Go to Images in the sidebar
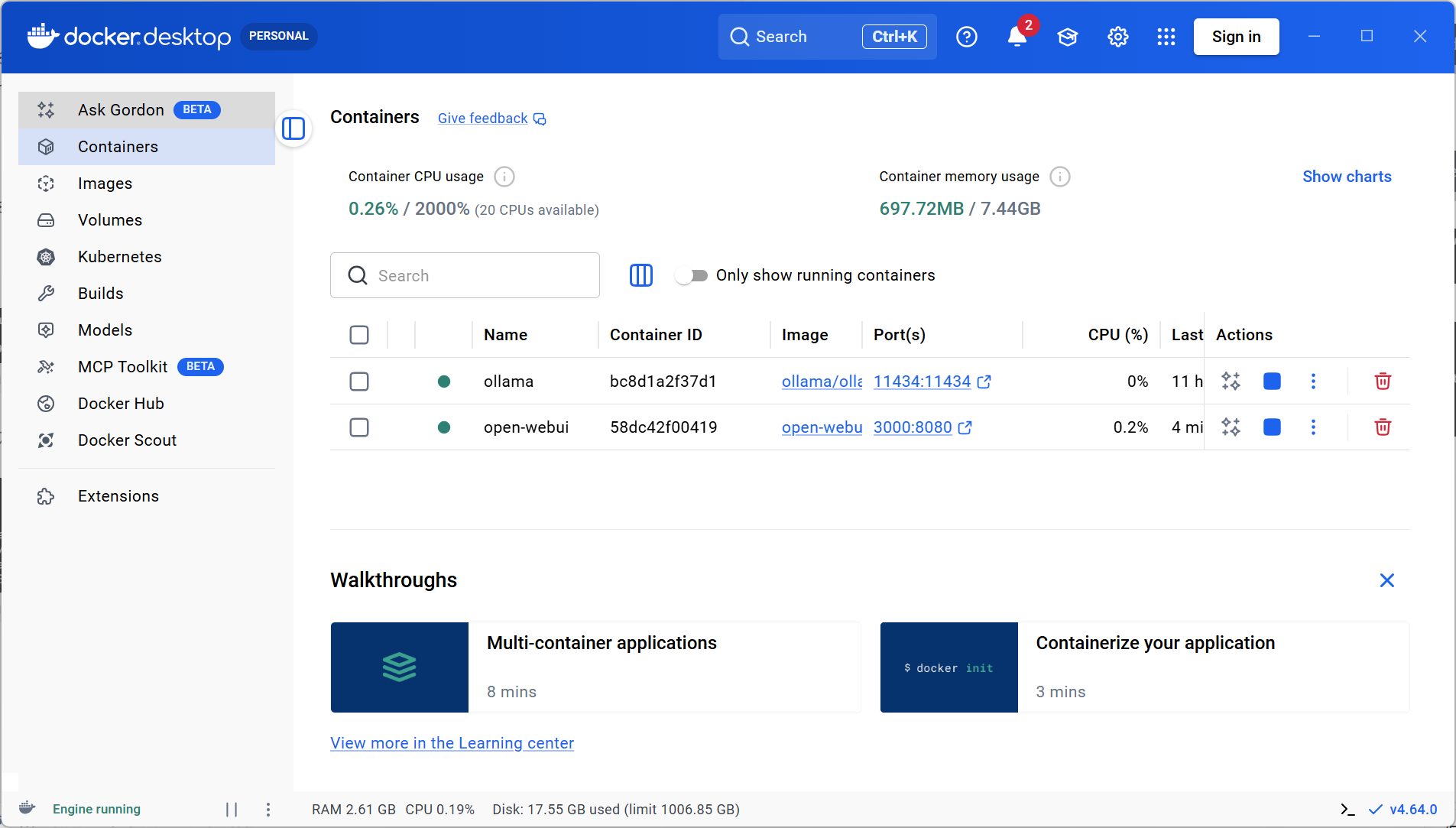The image size is (1456, 828). [x=147, y=183]
